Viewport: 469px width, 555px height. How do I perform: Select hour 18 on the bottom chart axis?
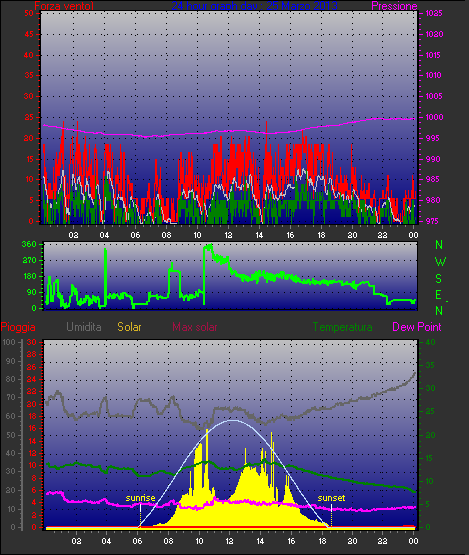point(322,541)
